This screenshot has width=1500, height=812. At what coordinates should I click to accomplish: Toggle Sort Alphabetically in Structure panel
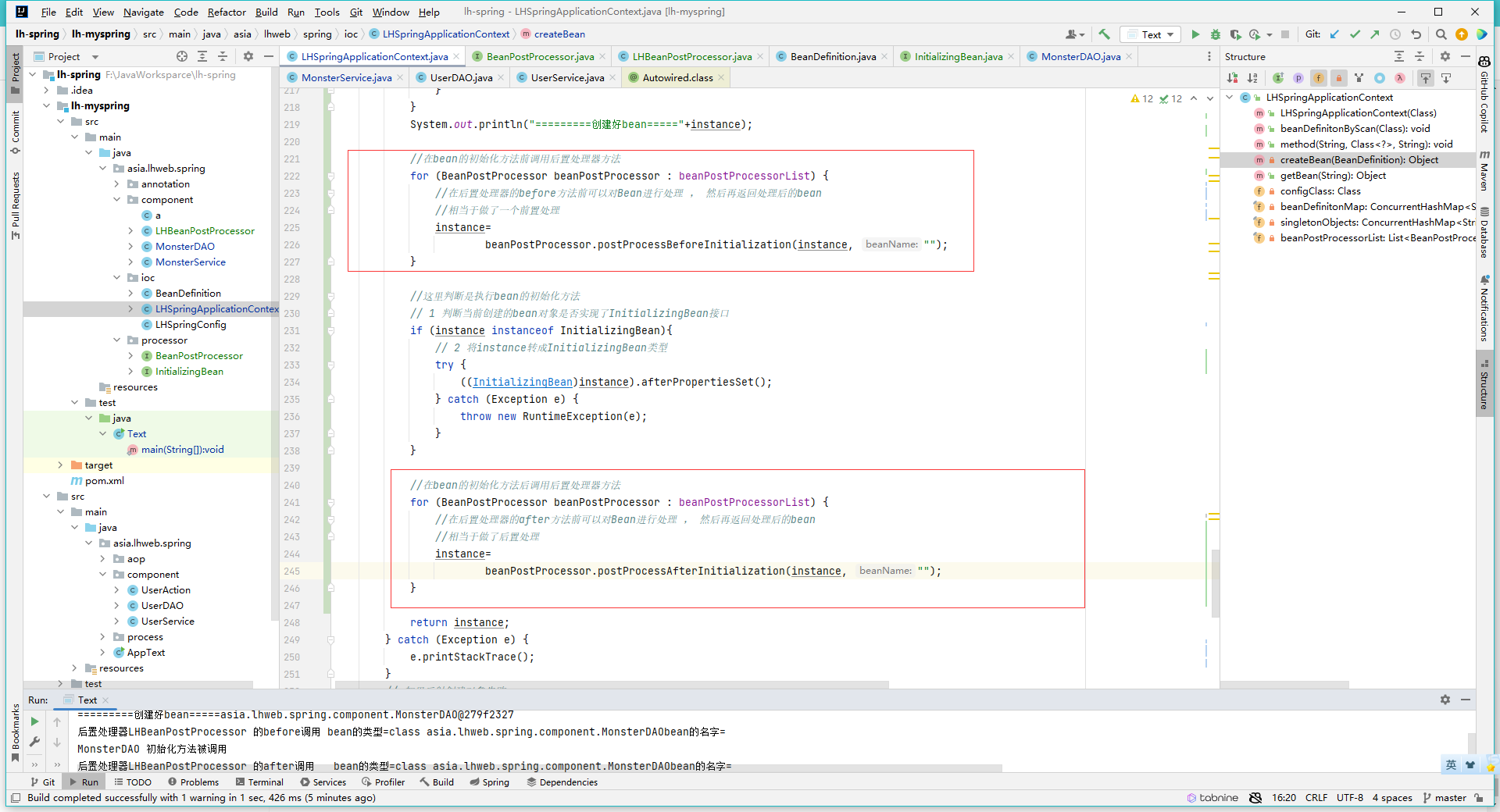(1252, 78)
